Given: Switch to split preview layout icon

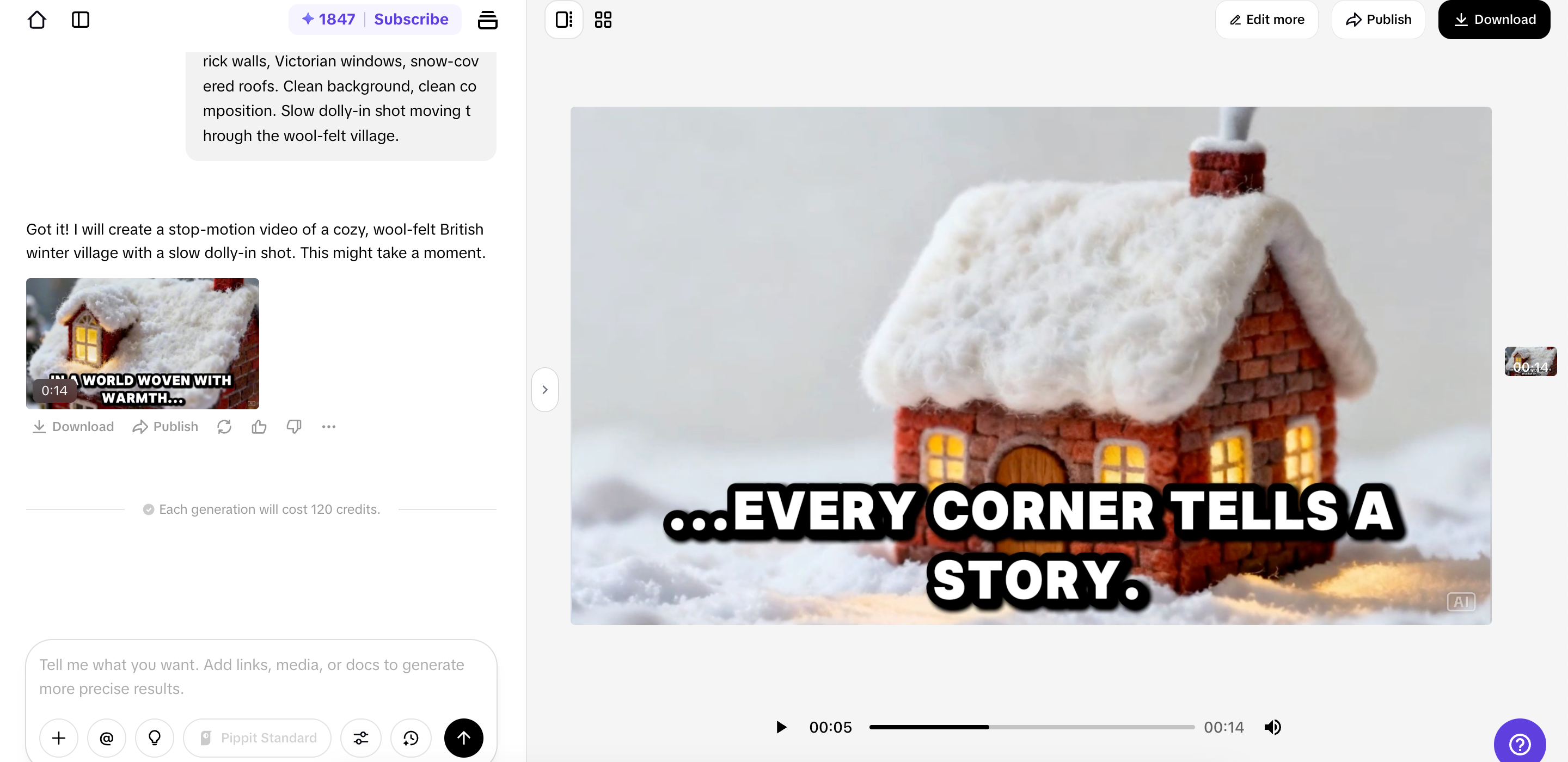Looking at the screenshot, I should [563, 20].
